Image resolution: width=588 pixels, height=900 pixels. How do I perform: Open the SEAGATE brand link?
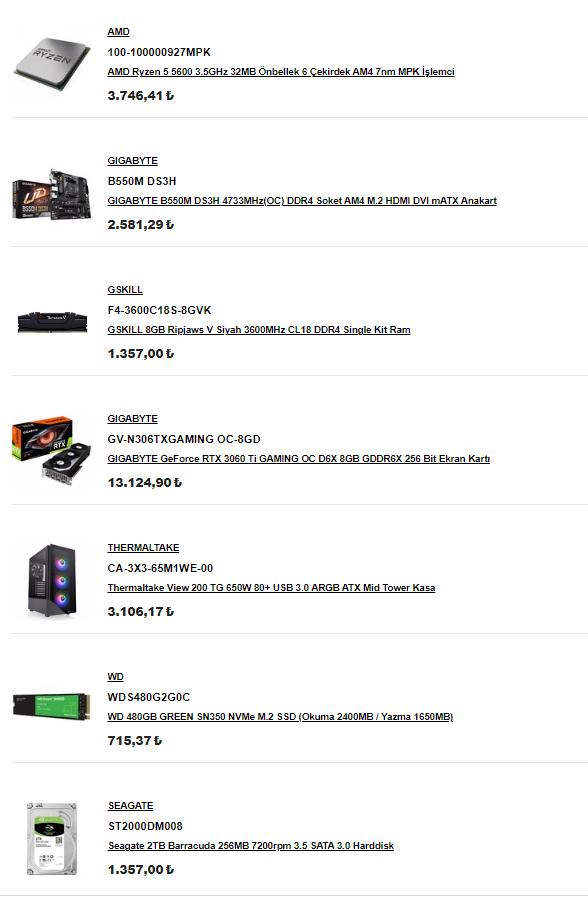coord(131,806)
